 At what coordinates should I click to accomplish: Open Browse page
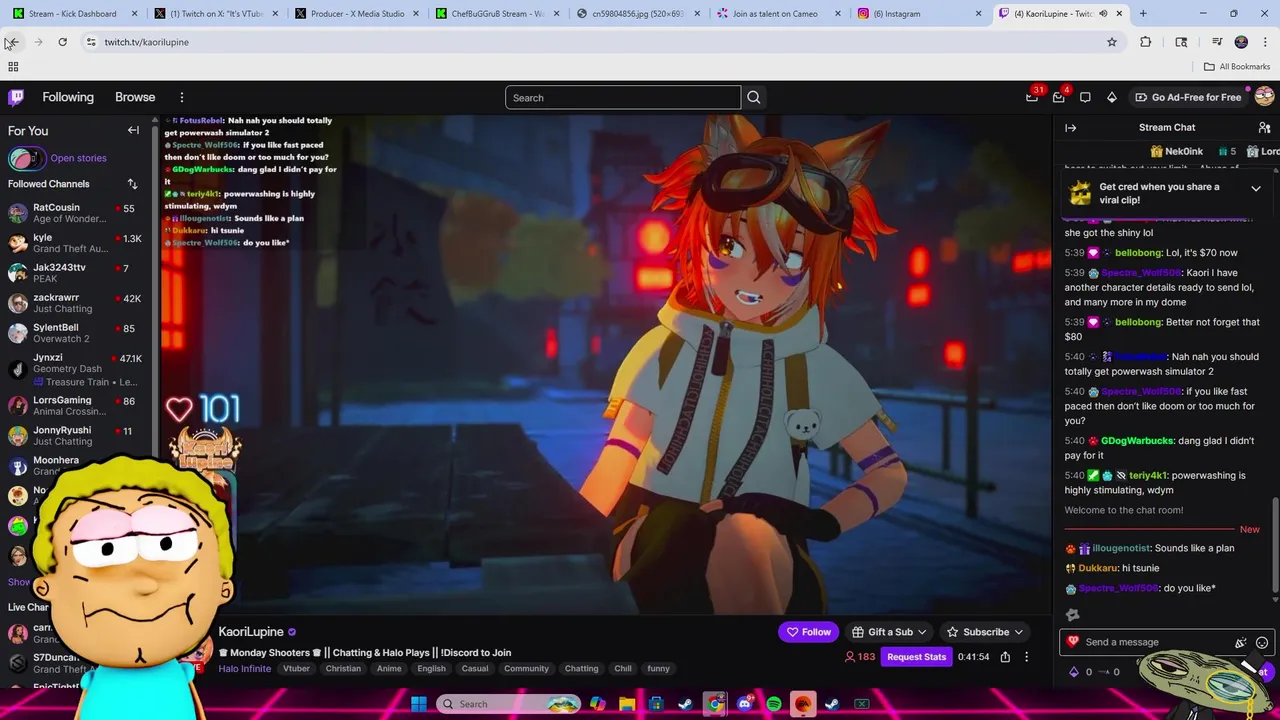click(x=135, y=97)
